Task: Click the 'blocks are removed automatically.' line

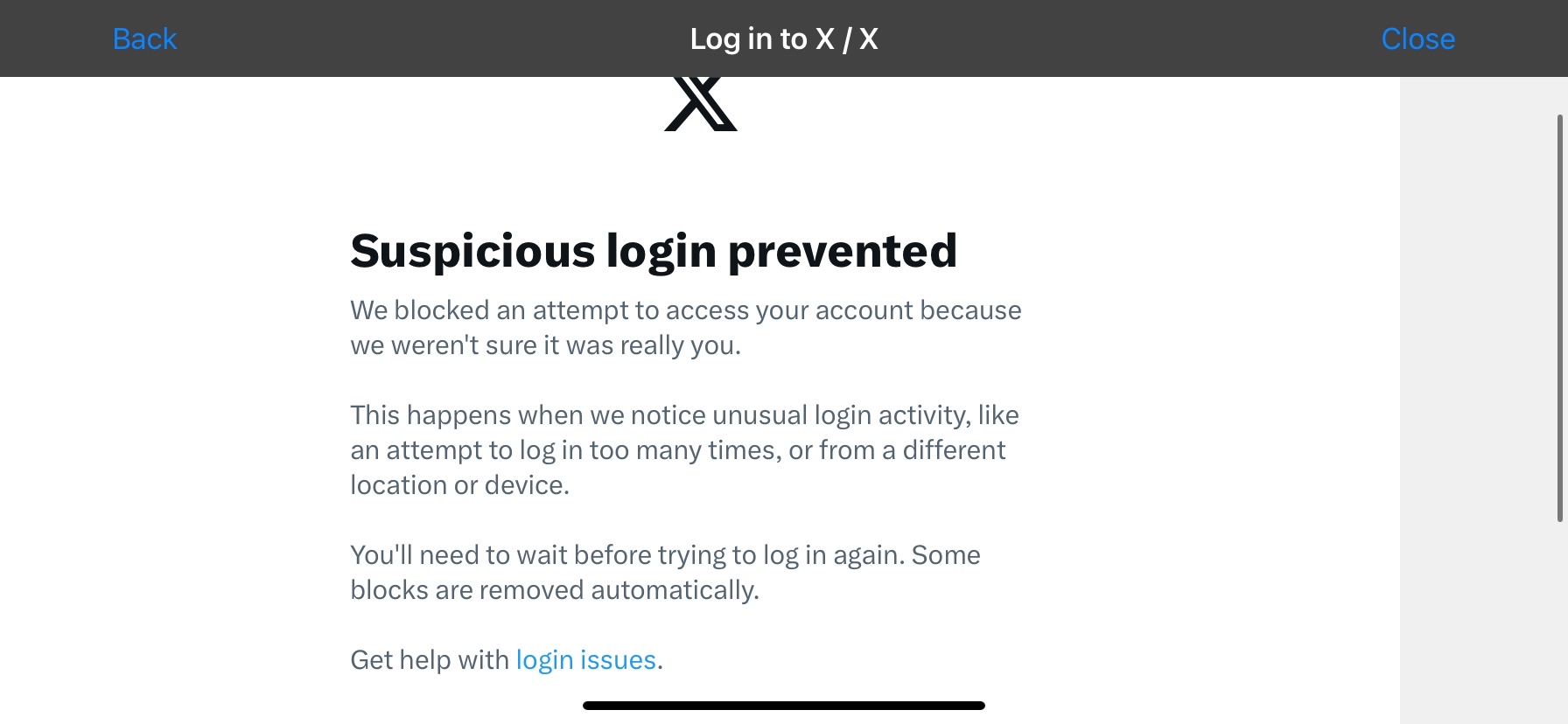Action: point(555,590)
